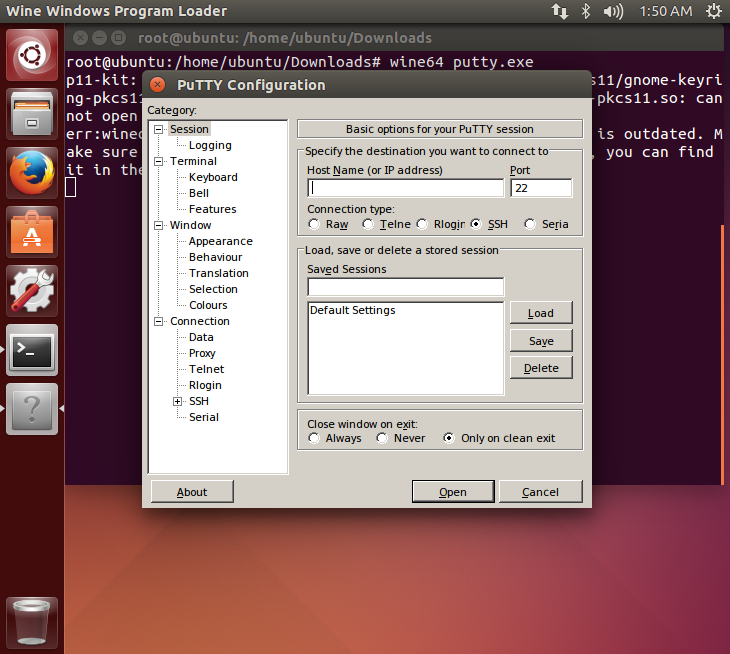730x654 pixels.
Task: Click the 1:50 AM clock indicator
Action: [666, 11]
